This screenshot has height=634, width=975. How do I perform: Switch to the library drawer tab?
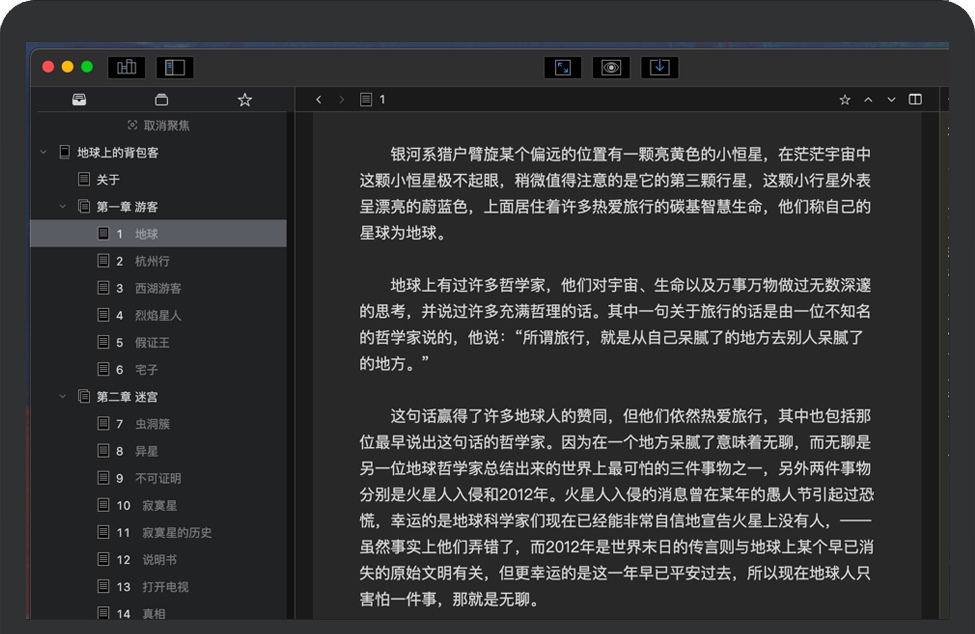click(x=79, y=100)
